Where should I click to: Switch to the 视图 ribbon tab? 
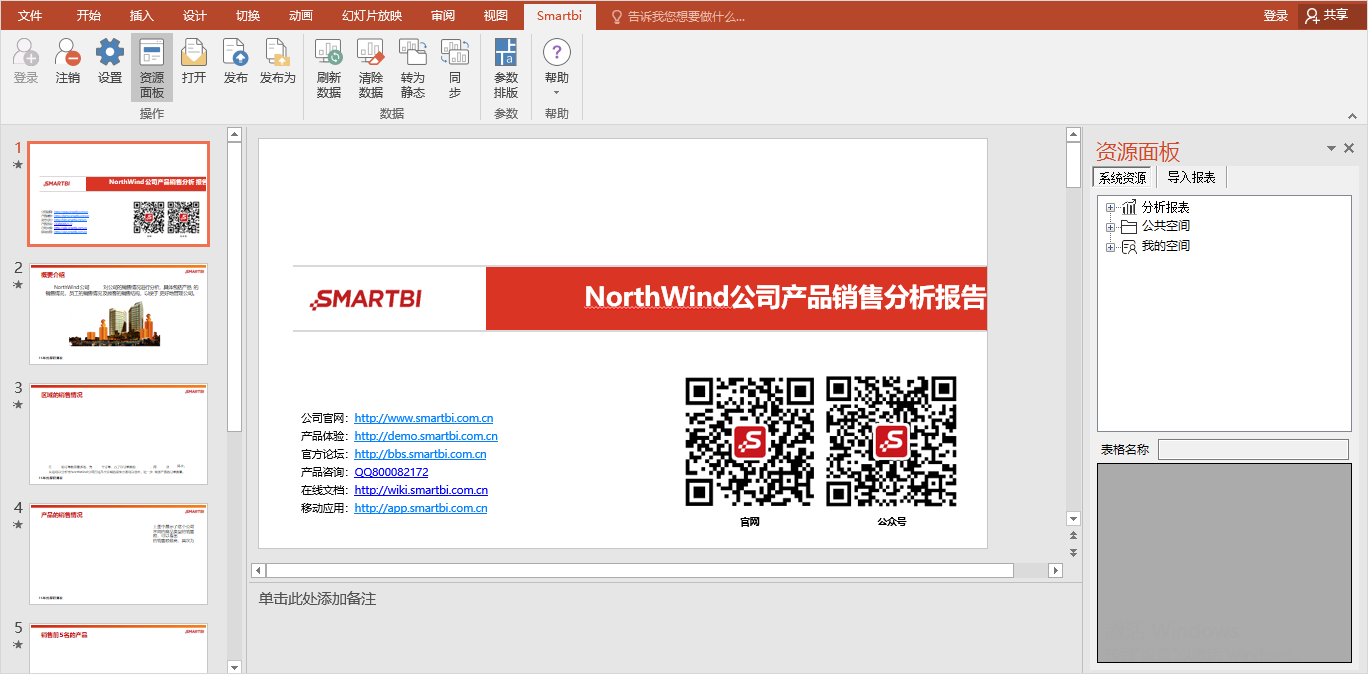tap(495, 15)
